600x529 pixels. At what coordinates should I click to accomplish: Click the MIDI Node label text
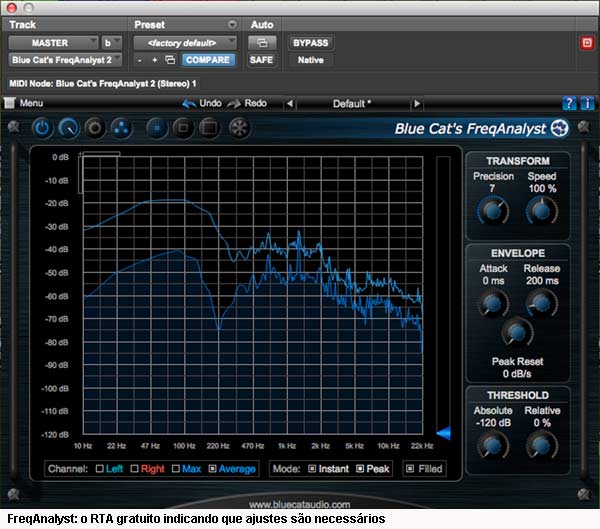pos(103,83)
